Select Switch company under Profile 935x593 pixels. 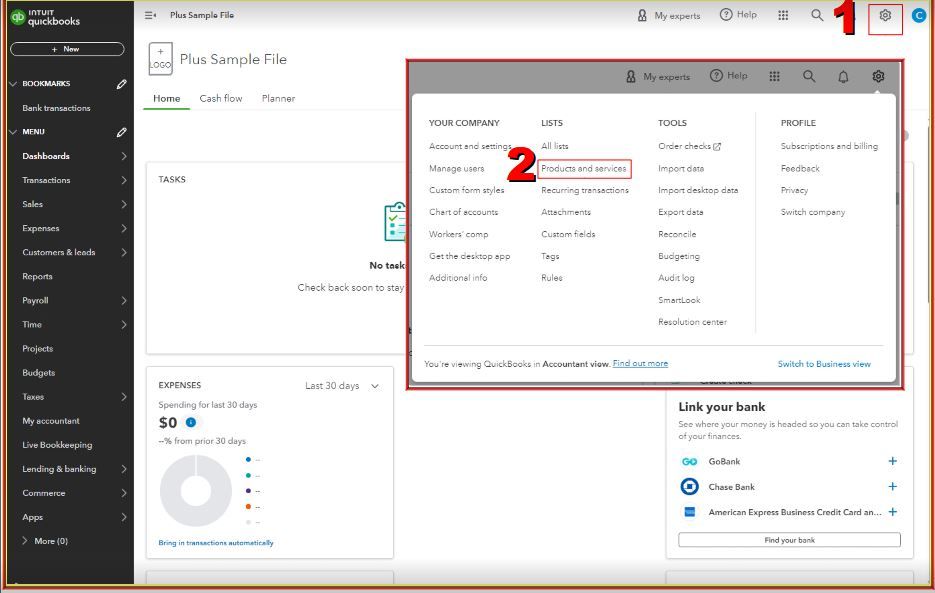pos(813,212)
